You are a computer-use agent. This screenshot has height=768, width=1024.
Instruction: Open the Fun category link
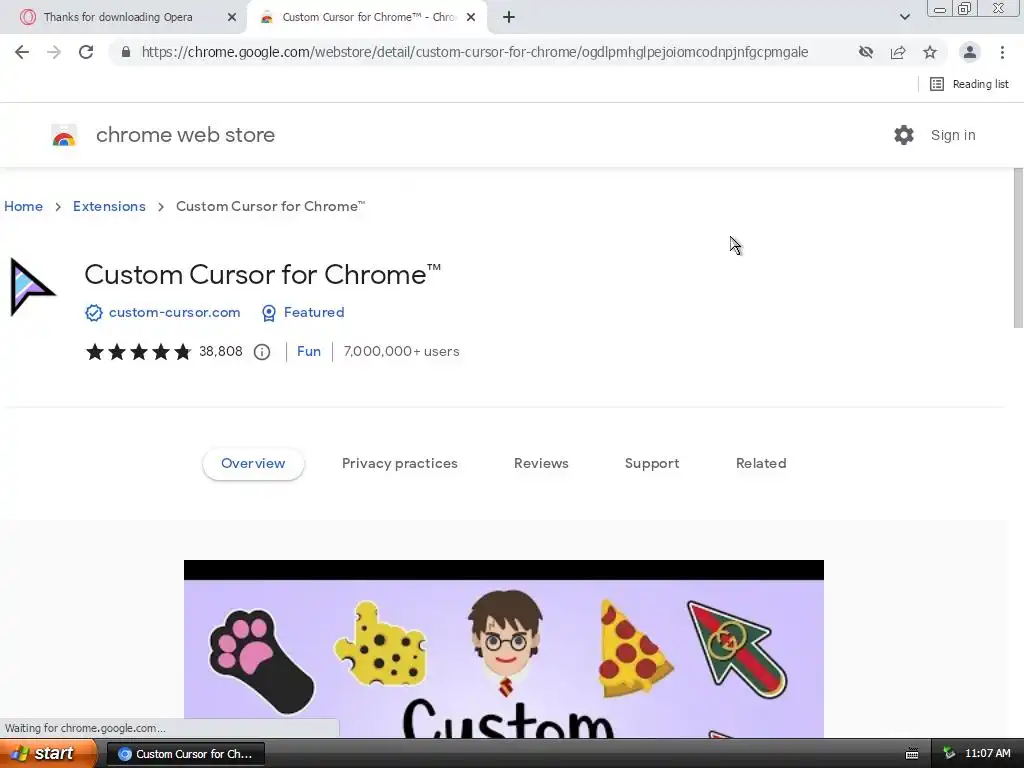(x=309, y=351)
